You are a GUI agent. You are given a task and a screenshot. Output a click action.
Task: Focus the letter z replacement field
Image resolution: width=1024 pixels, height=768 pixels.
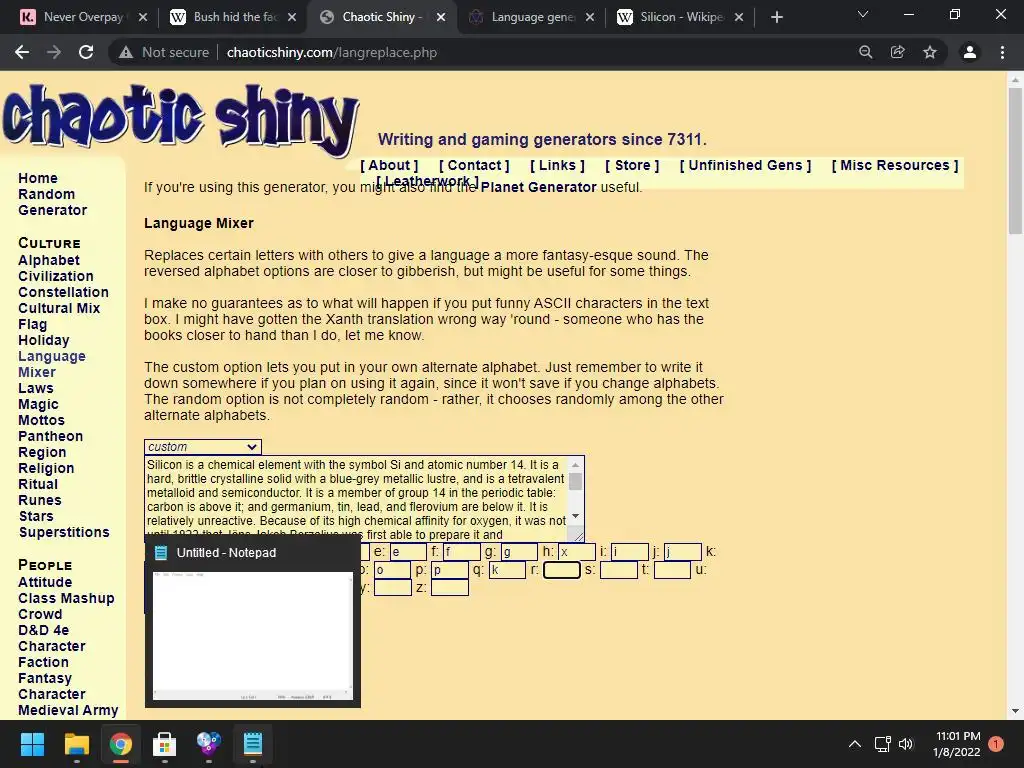449,587
